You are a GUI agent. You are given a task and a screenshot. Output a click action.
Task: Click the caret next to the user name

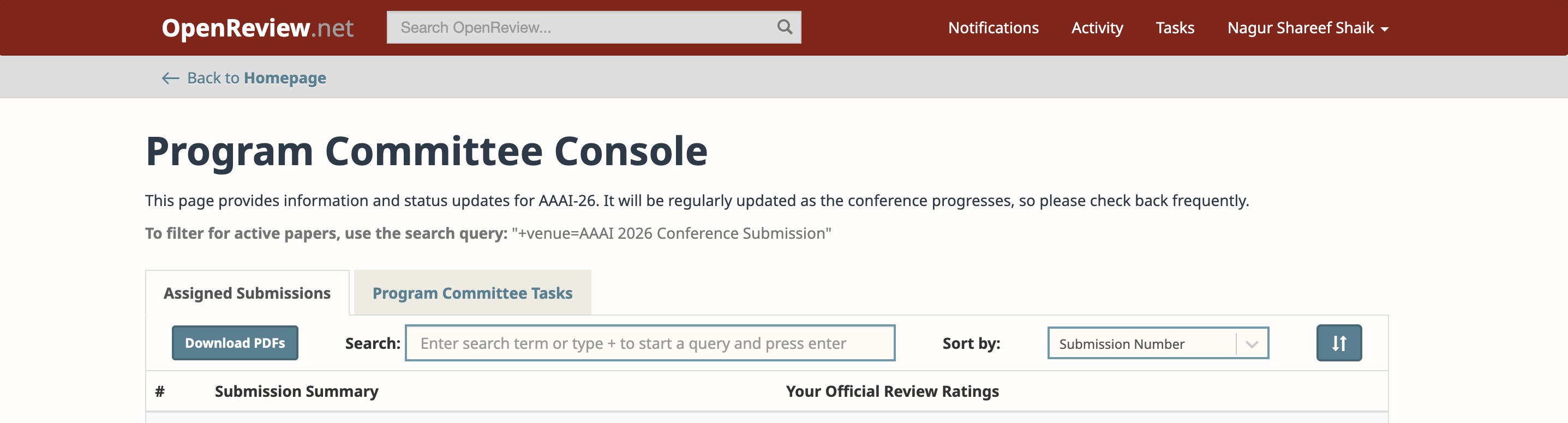click(x=1385, y=29)
